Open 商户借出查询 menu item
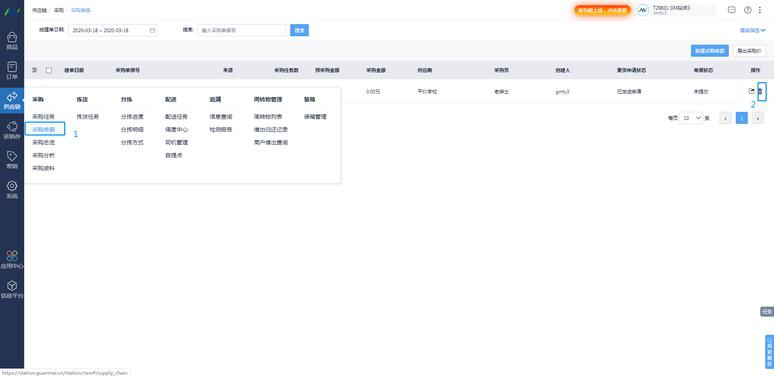This screenshot has height=377, width=774. 271,142
